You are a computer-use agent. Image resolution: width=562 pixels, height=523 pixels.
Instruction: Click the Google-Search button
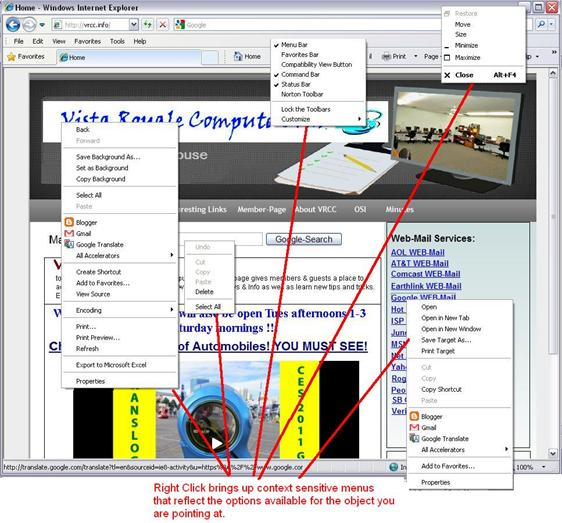tap(304, 239)
